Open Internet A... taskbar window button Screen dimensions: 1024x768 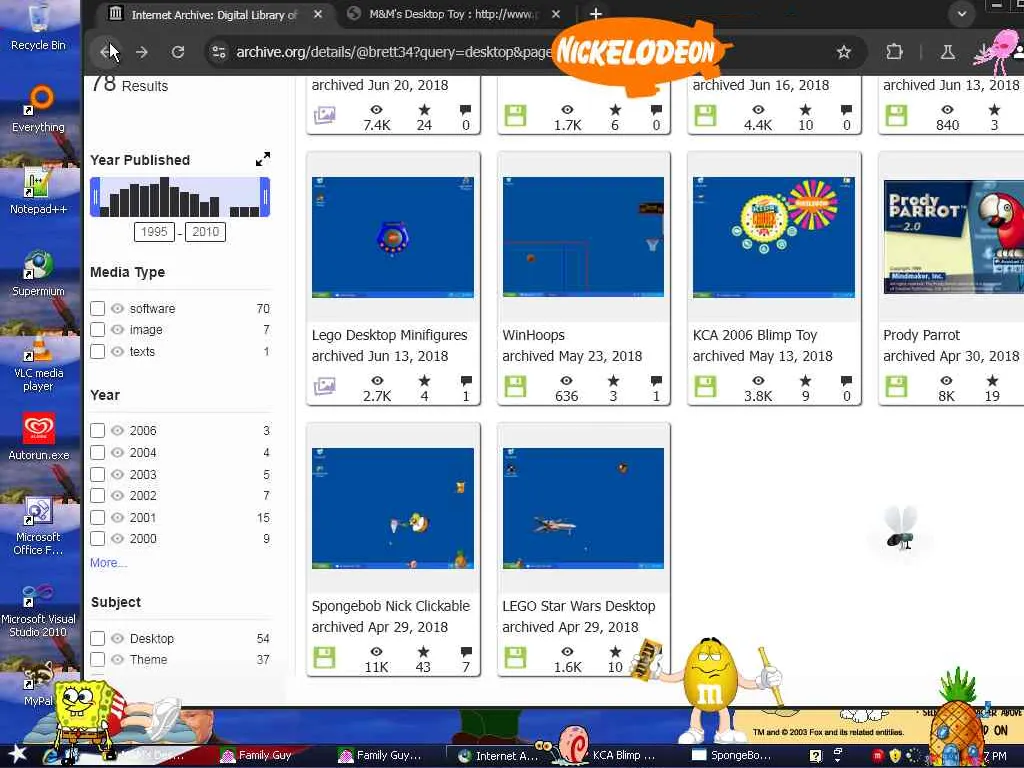pyautogui.click(x=498, y=756)
